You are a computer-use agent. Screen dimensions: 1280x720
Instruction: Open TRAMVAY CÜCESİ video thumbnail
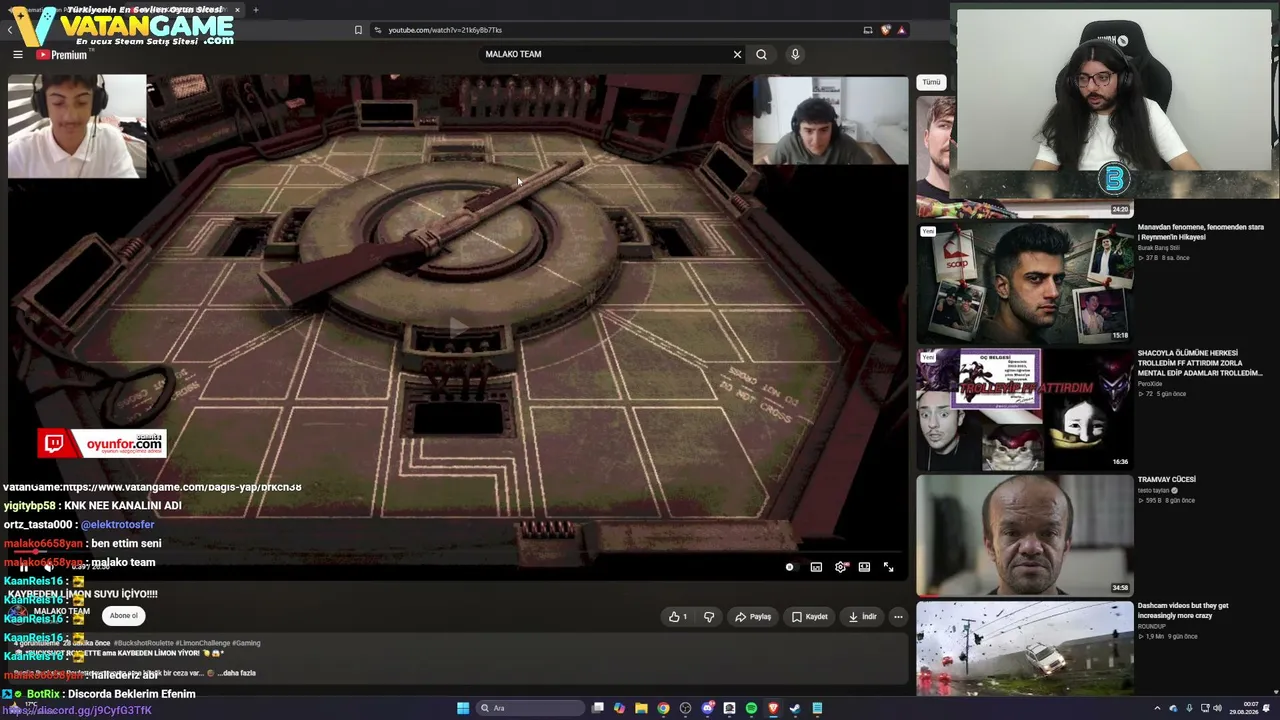[x=1025, y=534]
